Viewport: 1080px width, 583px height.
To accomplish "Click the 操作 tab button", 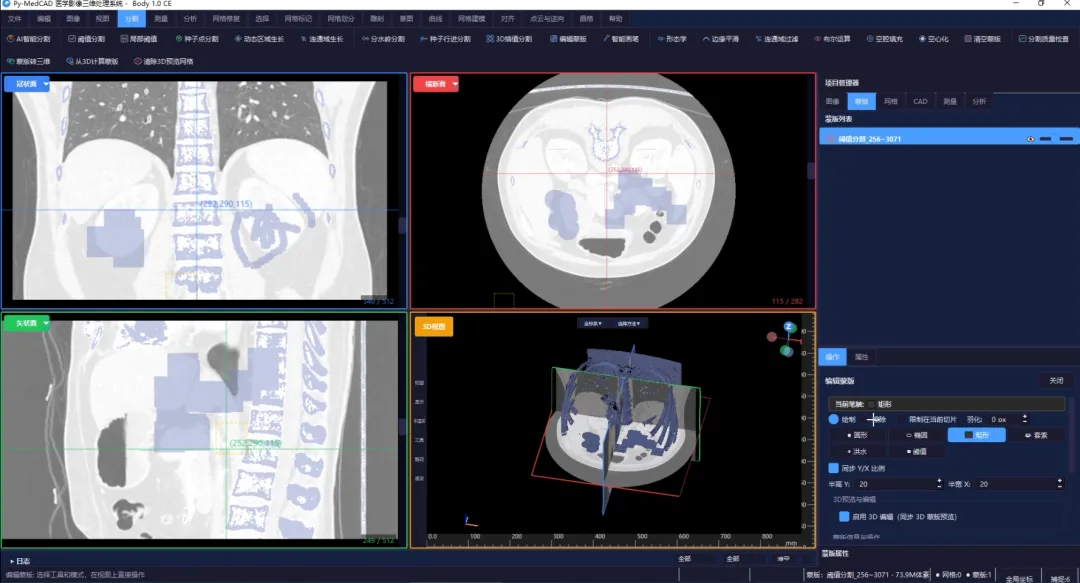I will click(x=832, y=357).
